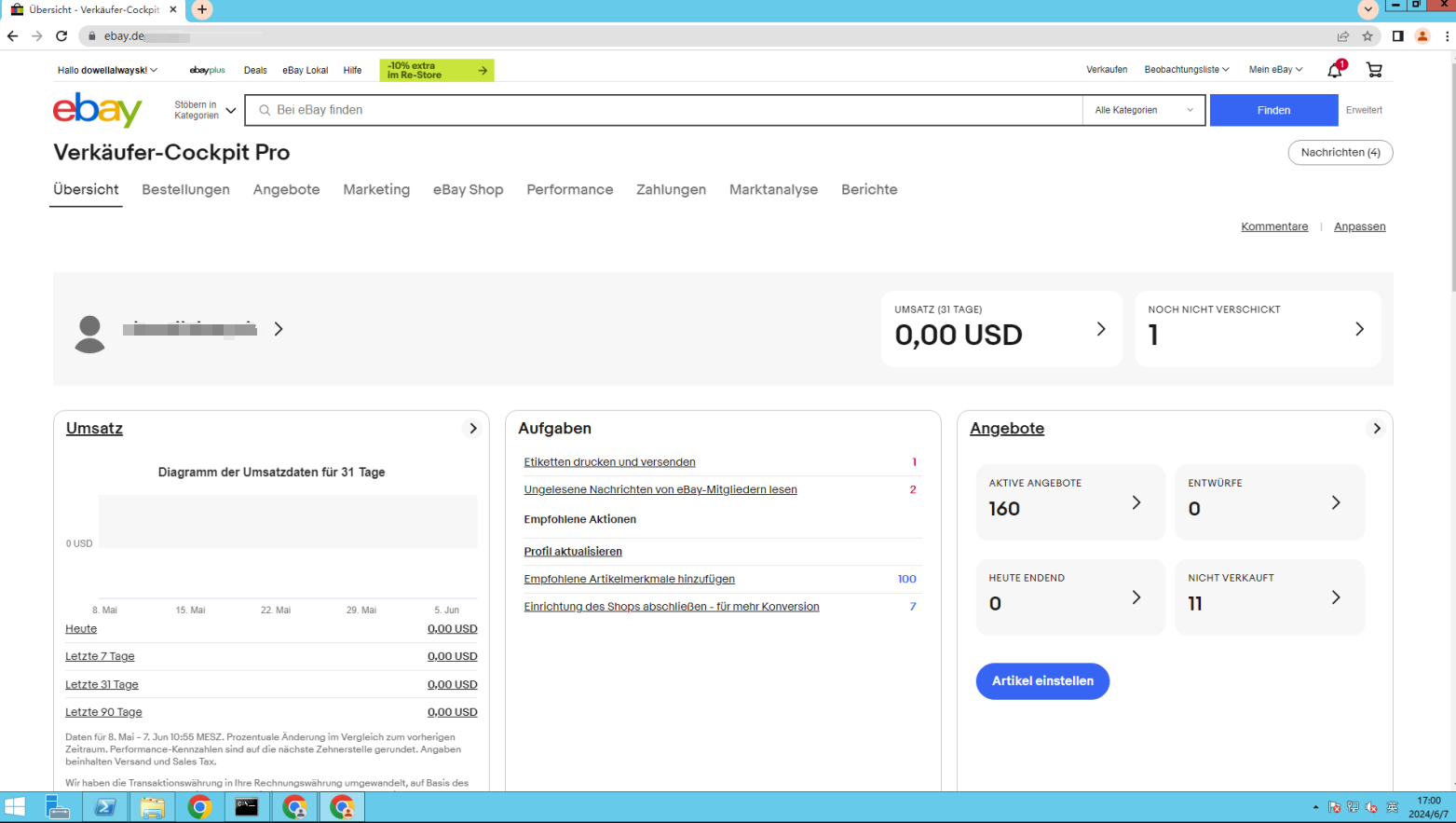Click chevron next to seller name
This screenshot has width=1456, height=823.
[279, 329]
